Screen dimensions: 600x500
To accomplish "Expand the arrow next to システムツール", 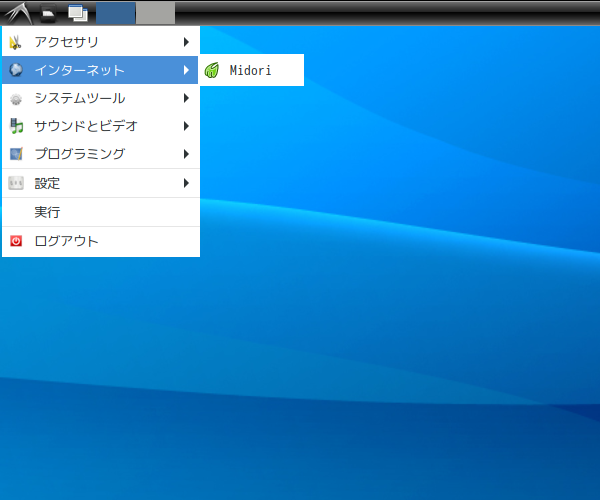I will pos(186,98).
